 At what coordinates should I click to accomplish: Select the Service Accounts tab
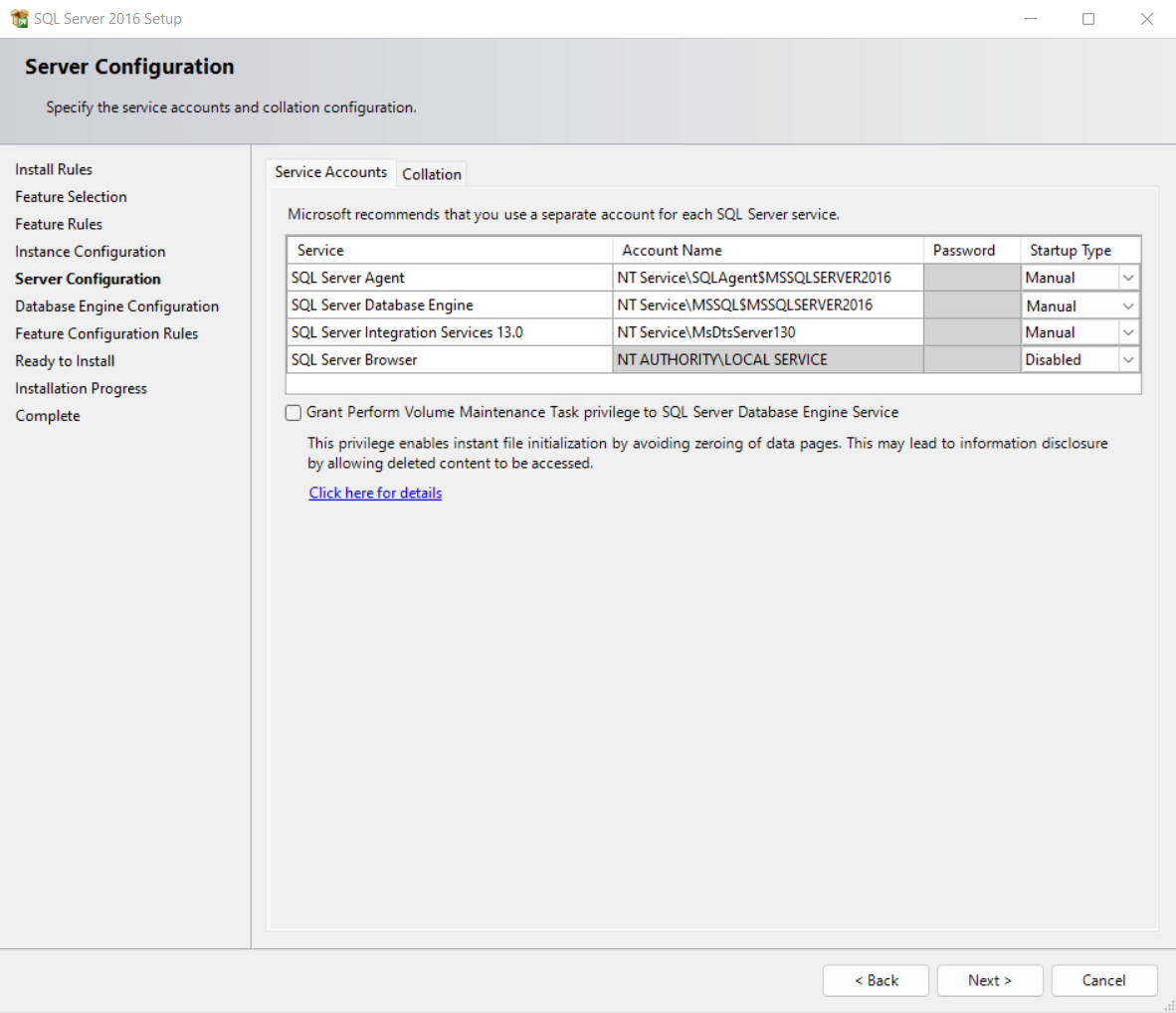(330, 172)
